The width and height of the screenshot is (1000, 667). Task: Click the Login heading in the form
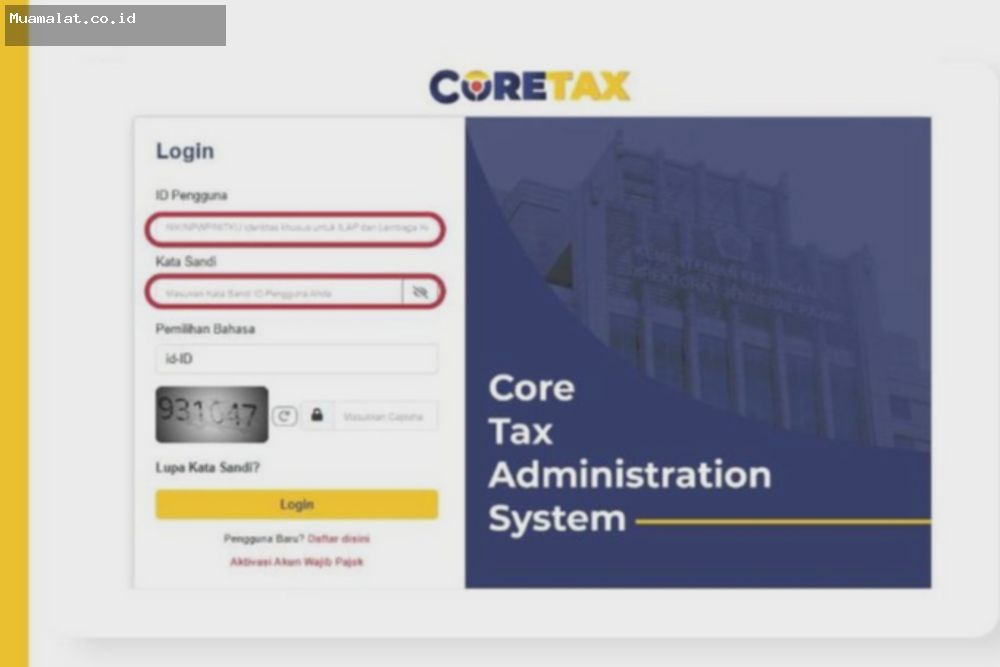tap(185, 151)
